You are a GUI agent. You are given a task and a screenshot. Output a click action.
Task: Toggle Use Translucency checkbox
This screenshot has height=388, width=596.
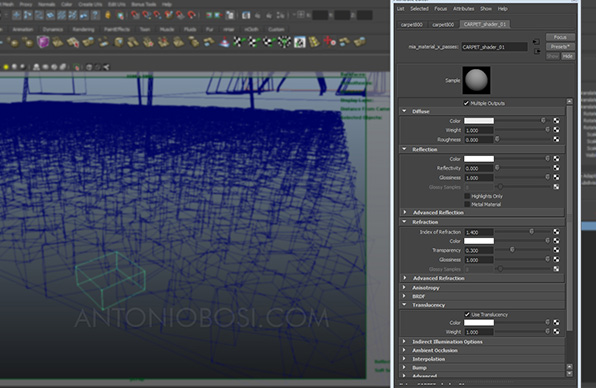coord(467,314)
